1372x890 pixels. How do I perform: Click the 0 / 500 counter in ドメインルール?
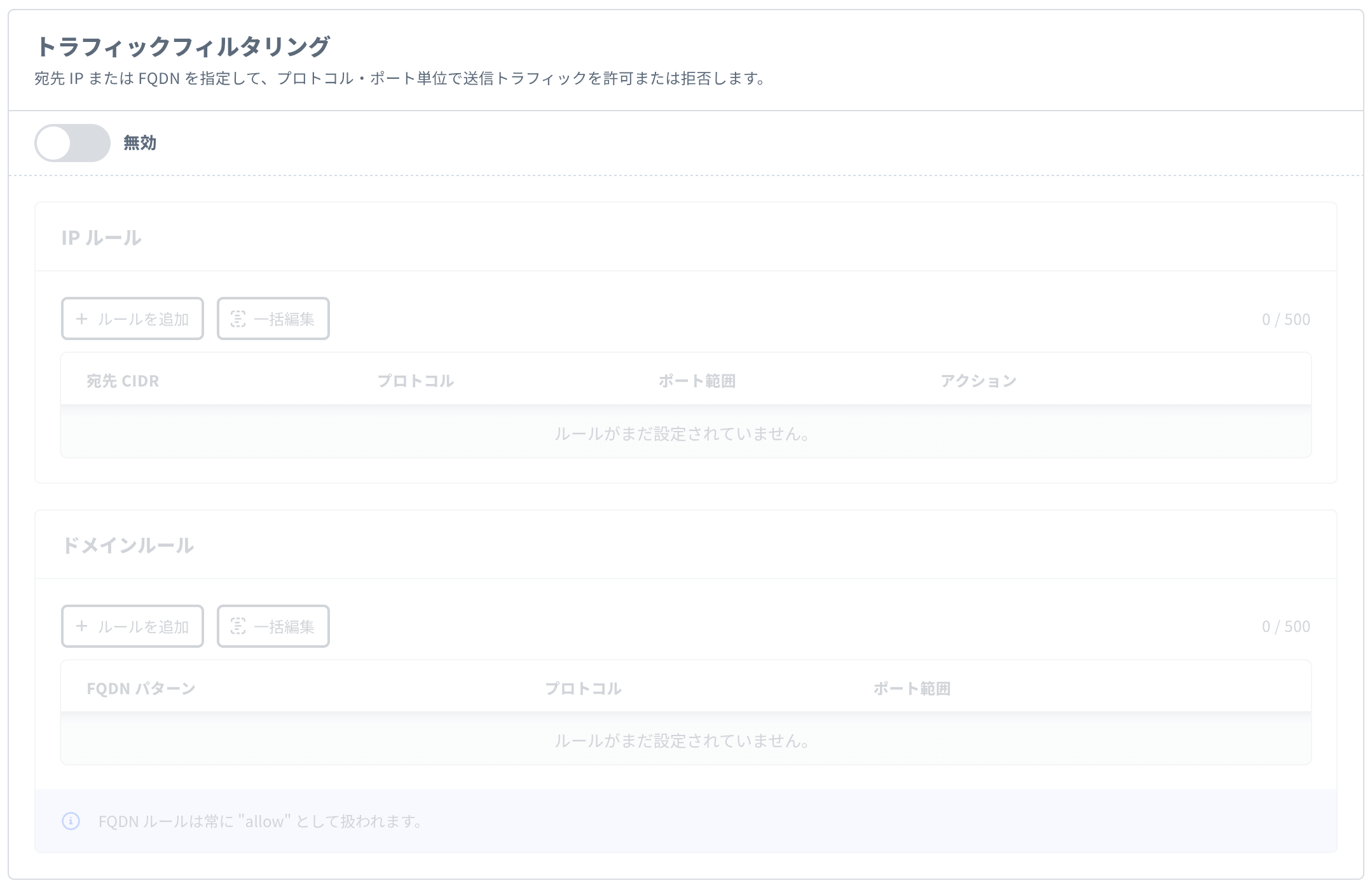(x=1286, y=627)
